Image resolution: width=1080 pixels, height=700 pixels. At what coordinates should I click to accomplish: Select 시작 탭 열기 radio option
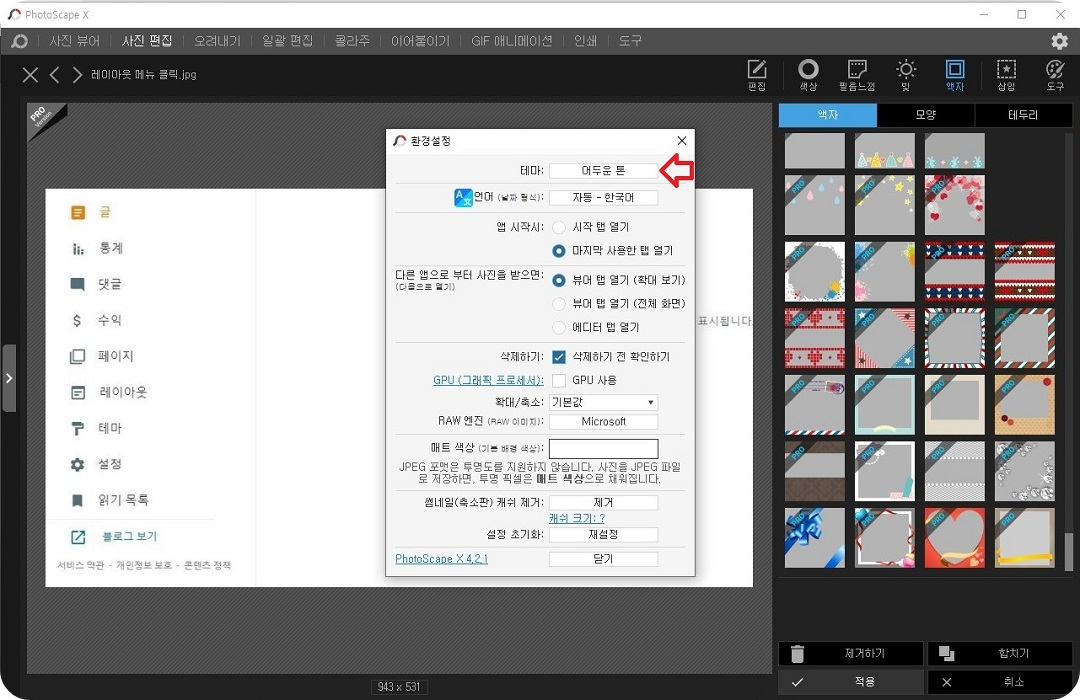(559, 227)
